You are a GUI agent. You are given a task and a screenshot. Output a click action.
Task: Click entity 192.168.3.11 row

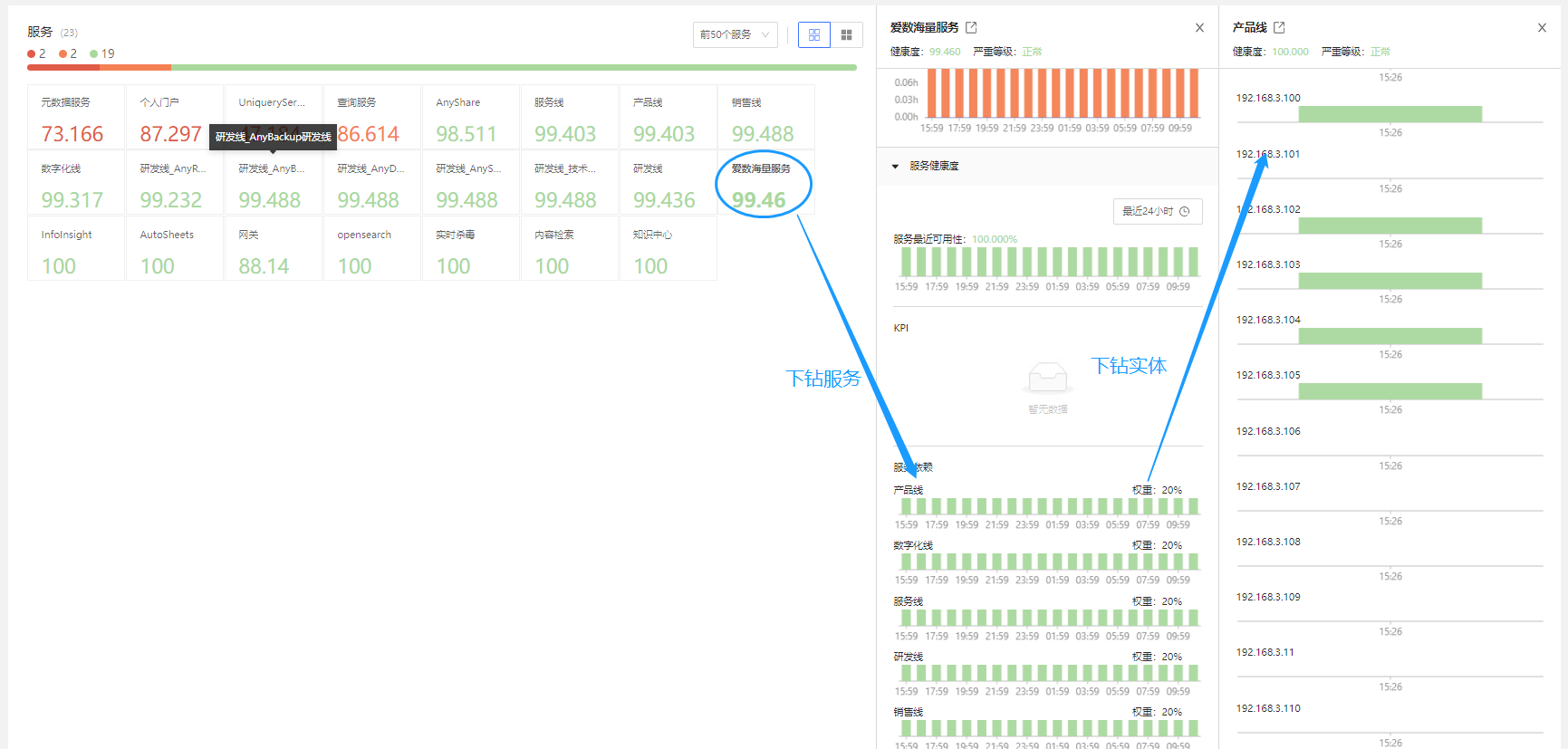point(1265,652)
